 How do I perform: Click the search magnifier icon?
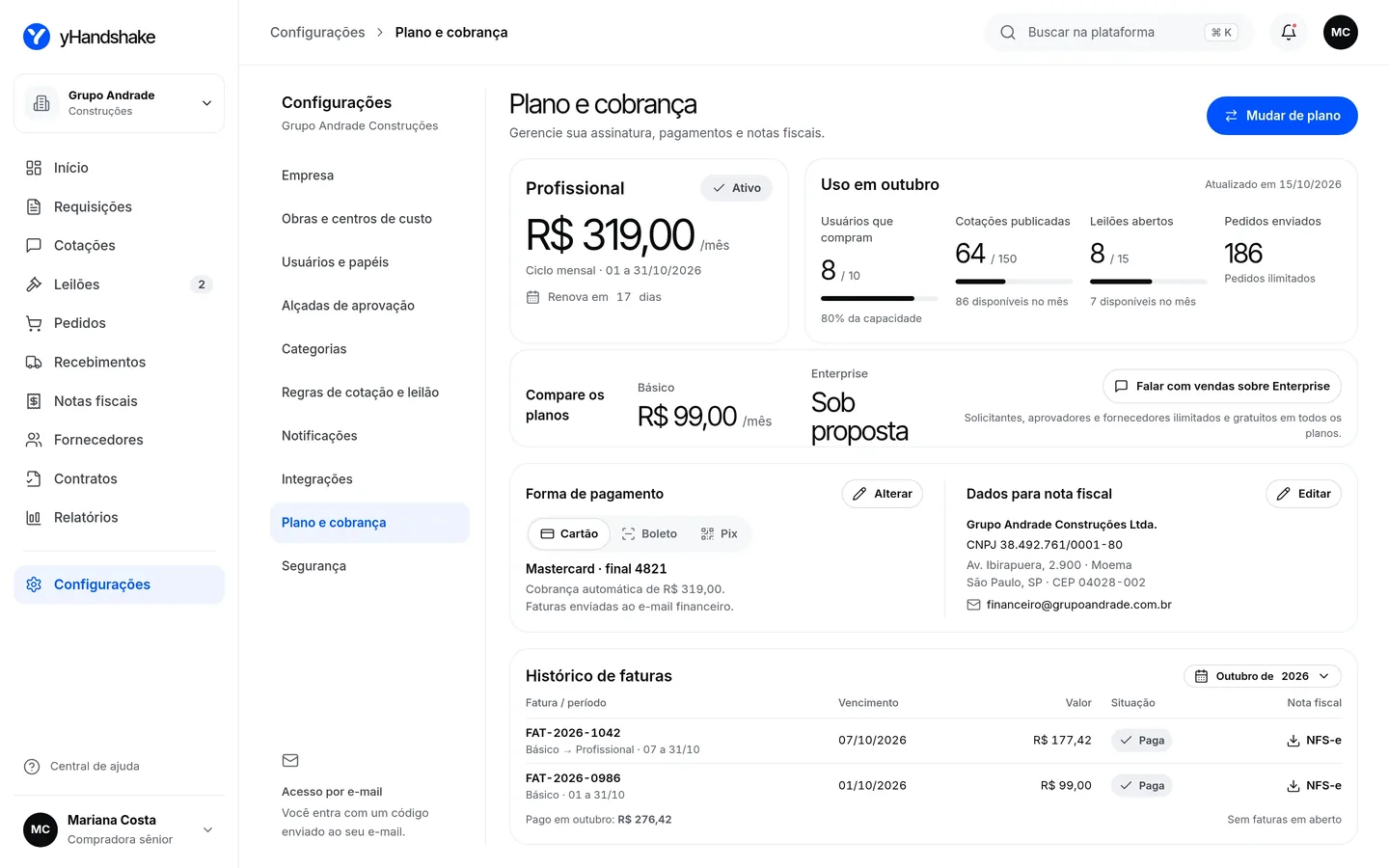1008,32
